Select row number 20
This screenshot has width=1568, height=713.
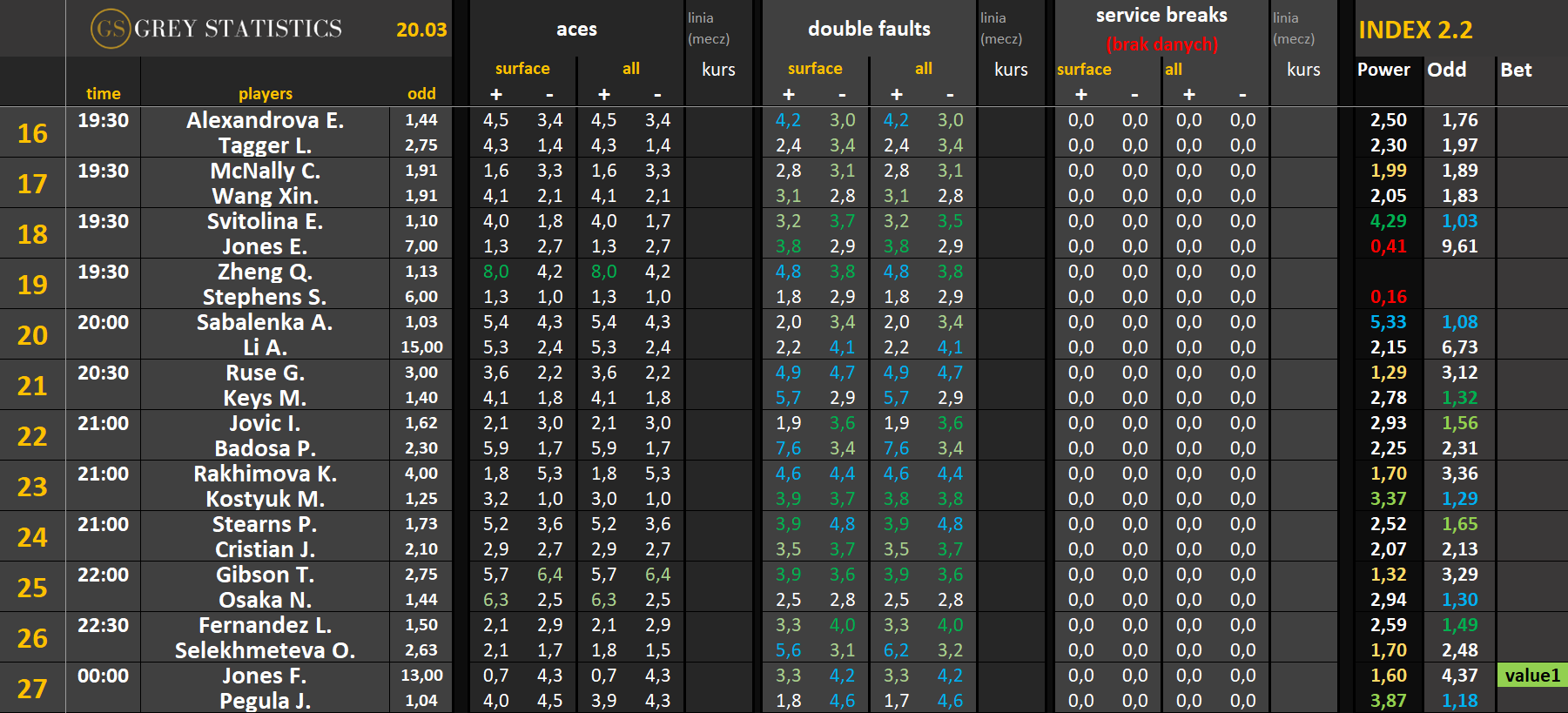32,335
